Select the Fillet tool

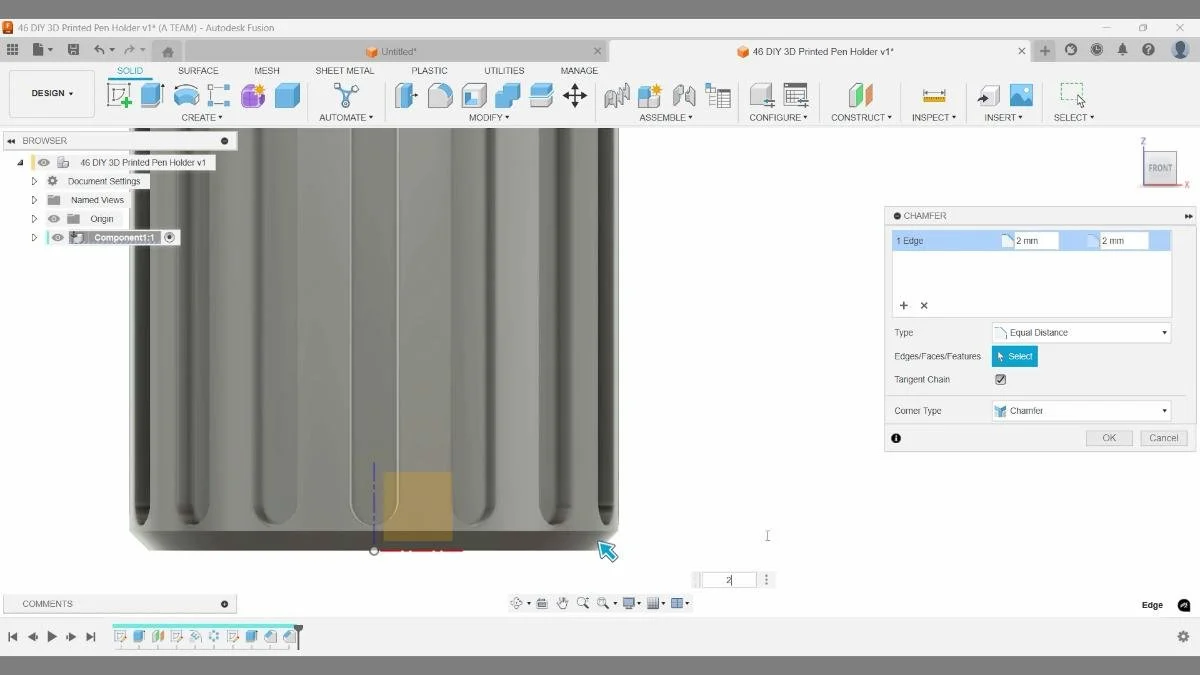(440, 95)
